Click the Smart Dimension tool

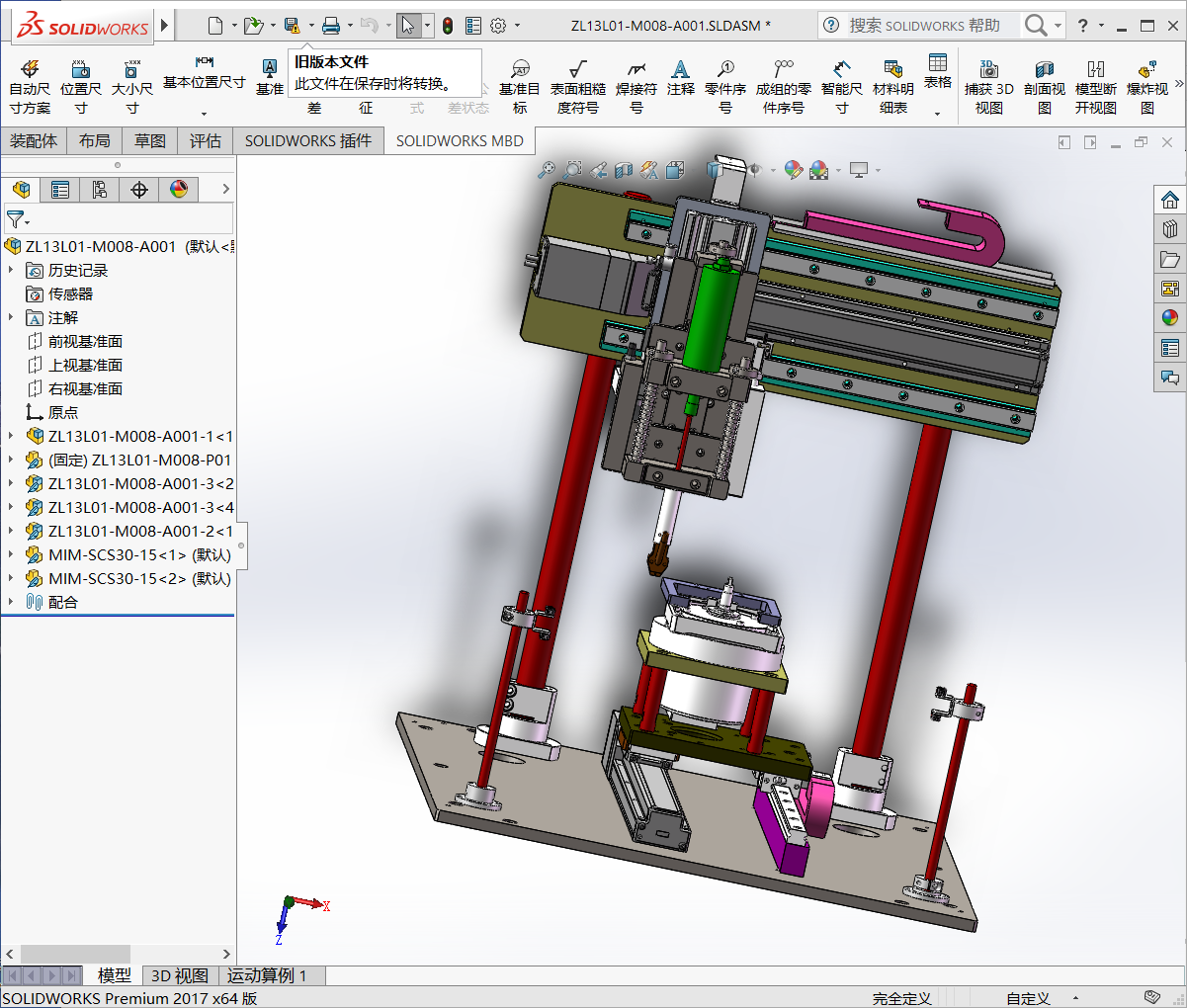(x=842, y=87)
